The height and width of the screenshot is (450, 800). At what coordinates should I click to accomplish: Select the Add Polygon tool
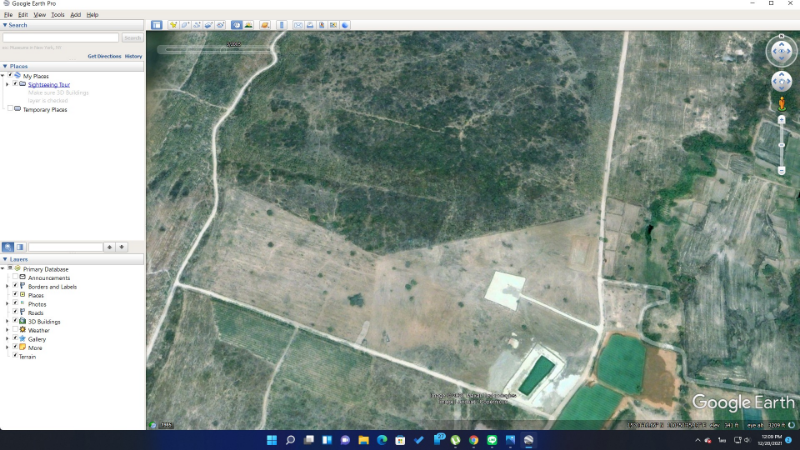tap(185, 24)
